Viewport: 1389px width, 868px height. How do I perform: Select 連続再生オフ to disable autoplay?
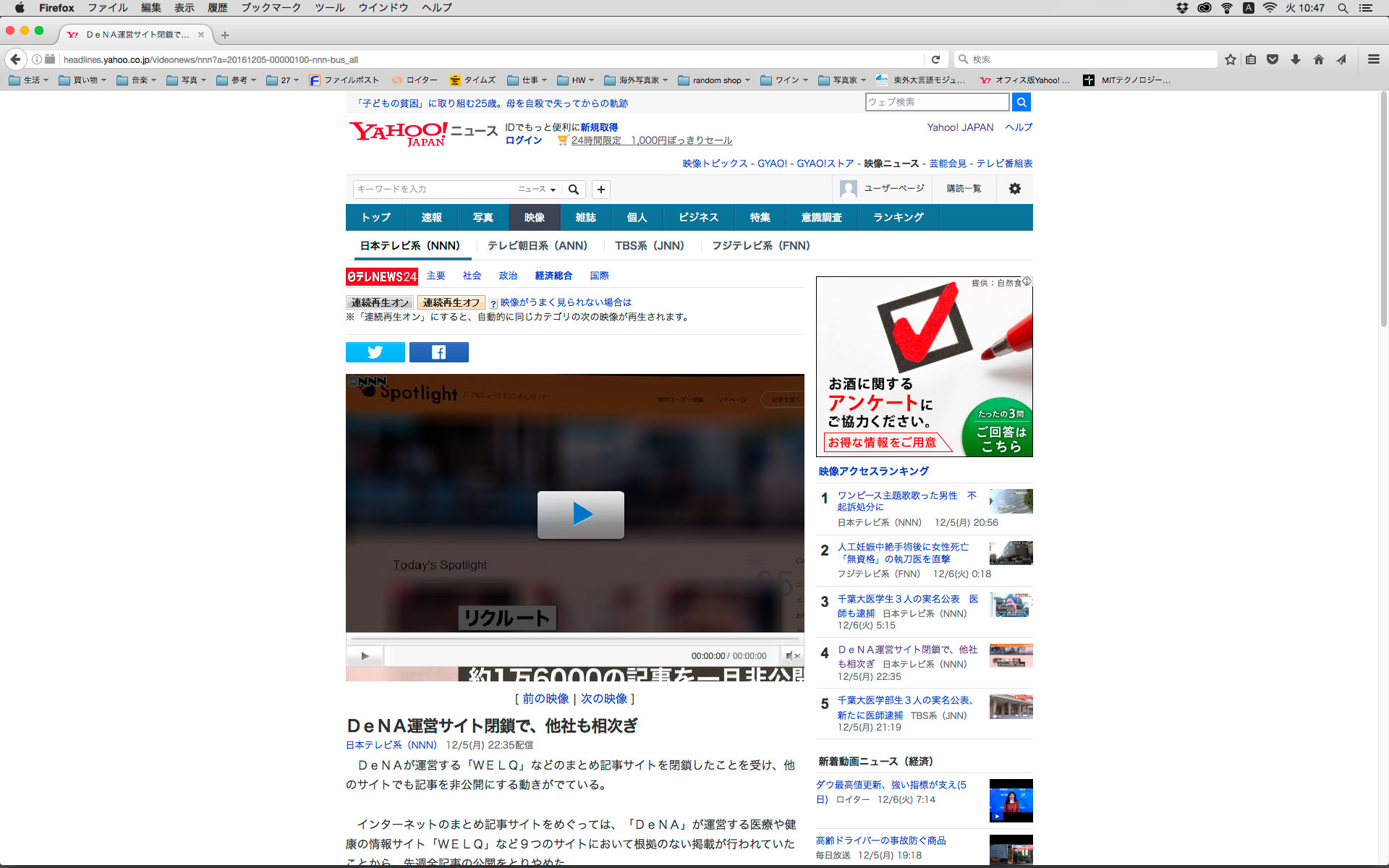click(x=451, y=302)
